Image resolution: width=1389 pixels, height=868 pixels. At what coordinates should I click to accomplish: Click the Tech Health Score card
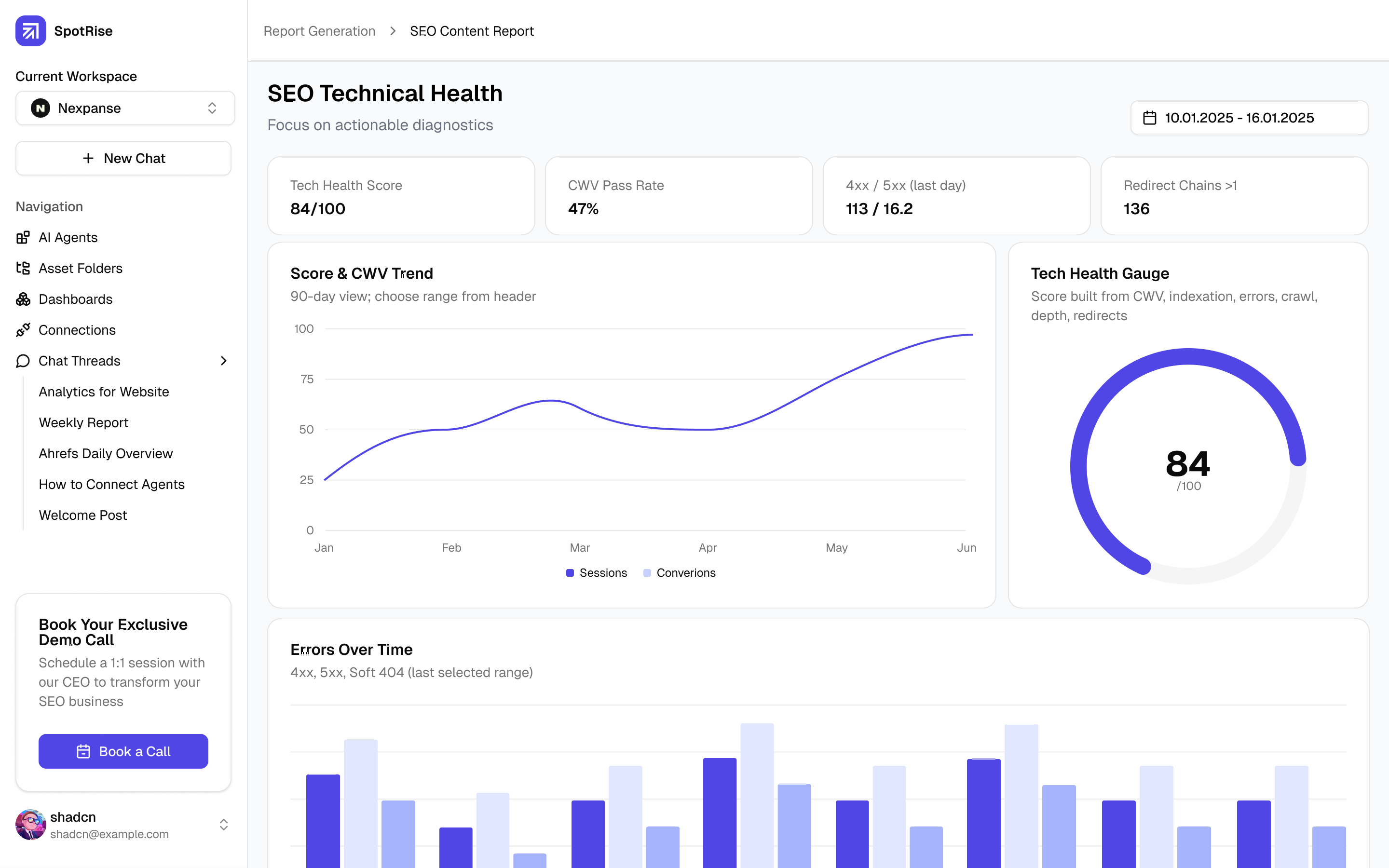click(401, 196)
